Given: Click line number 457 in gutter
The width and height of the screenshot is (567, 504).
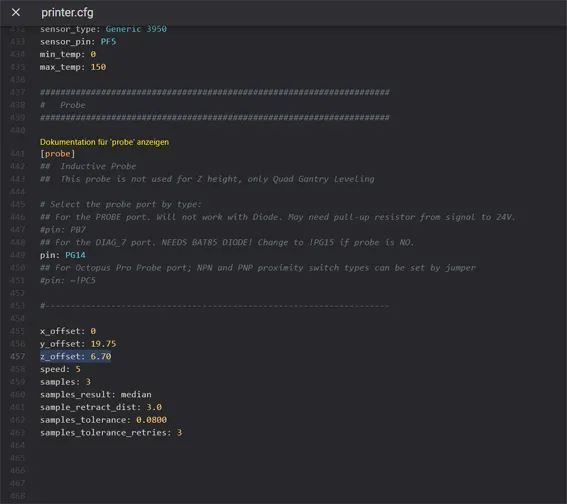Looking at the screenshot, I should pos(17,356).
